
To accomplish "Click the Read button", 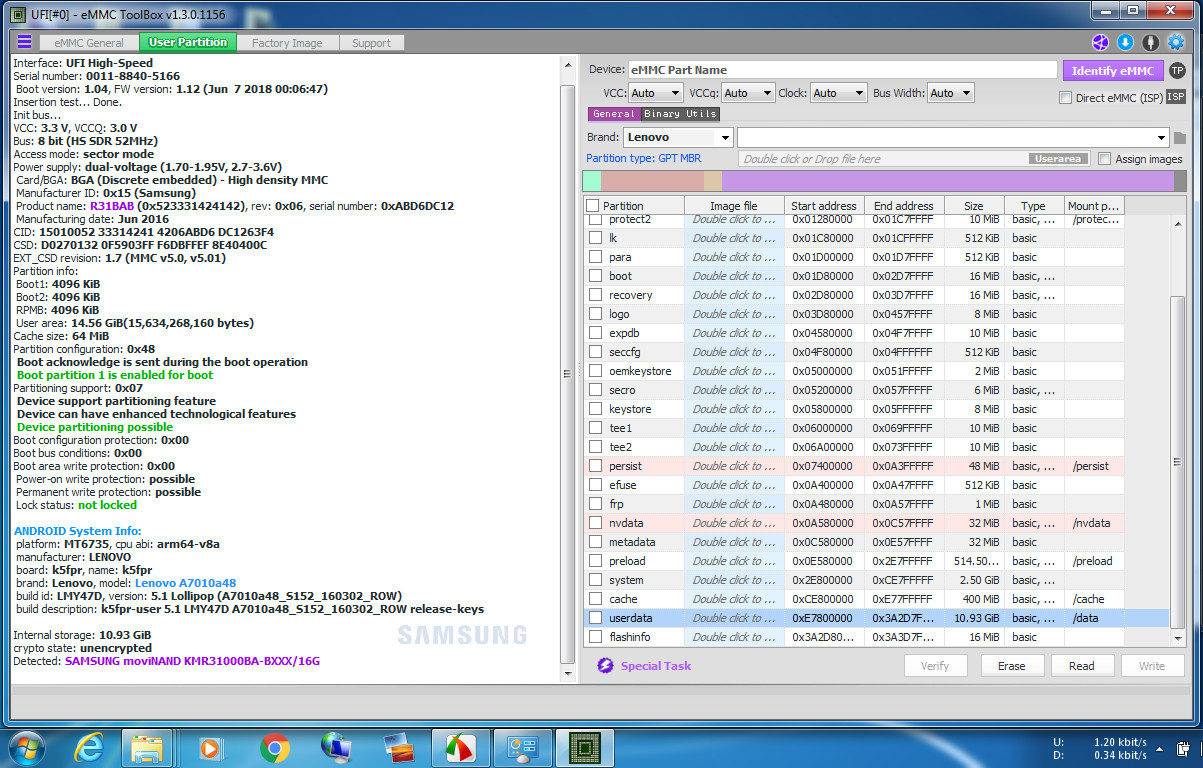I will (1082, 666).
